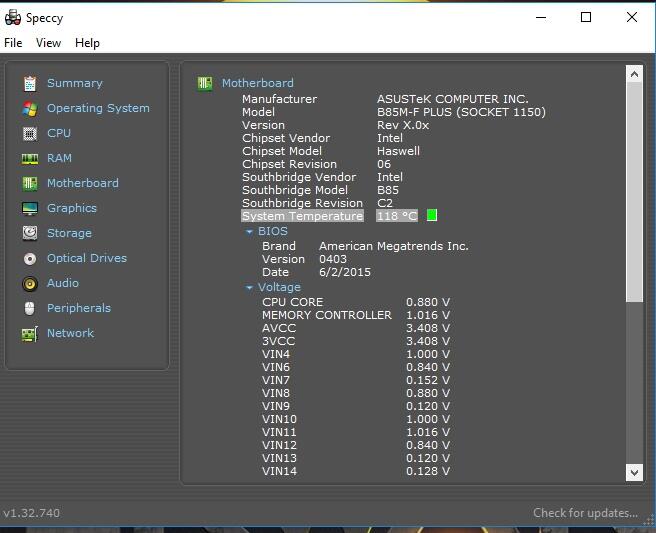
Task: Click the Southbridge Model value B85
Action: click(x=388, y=190)
